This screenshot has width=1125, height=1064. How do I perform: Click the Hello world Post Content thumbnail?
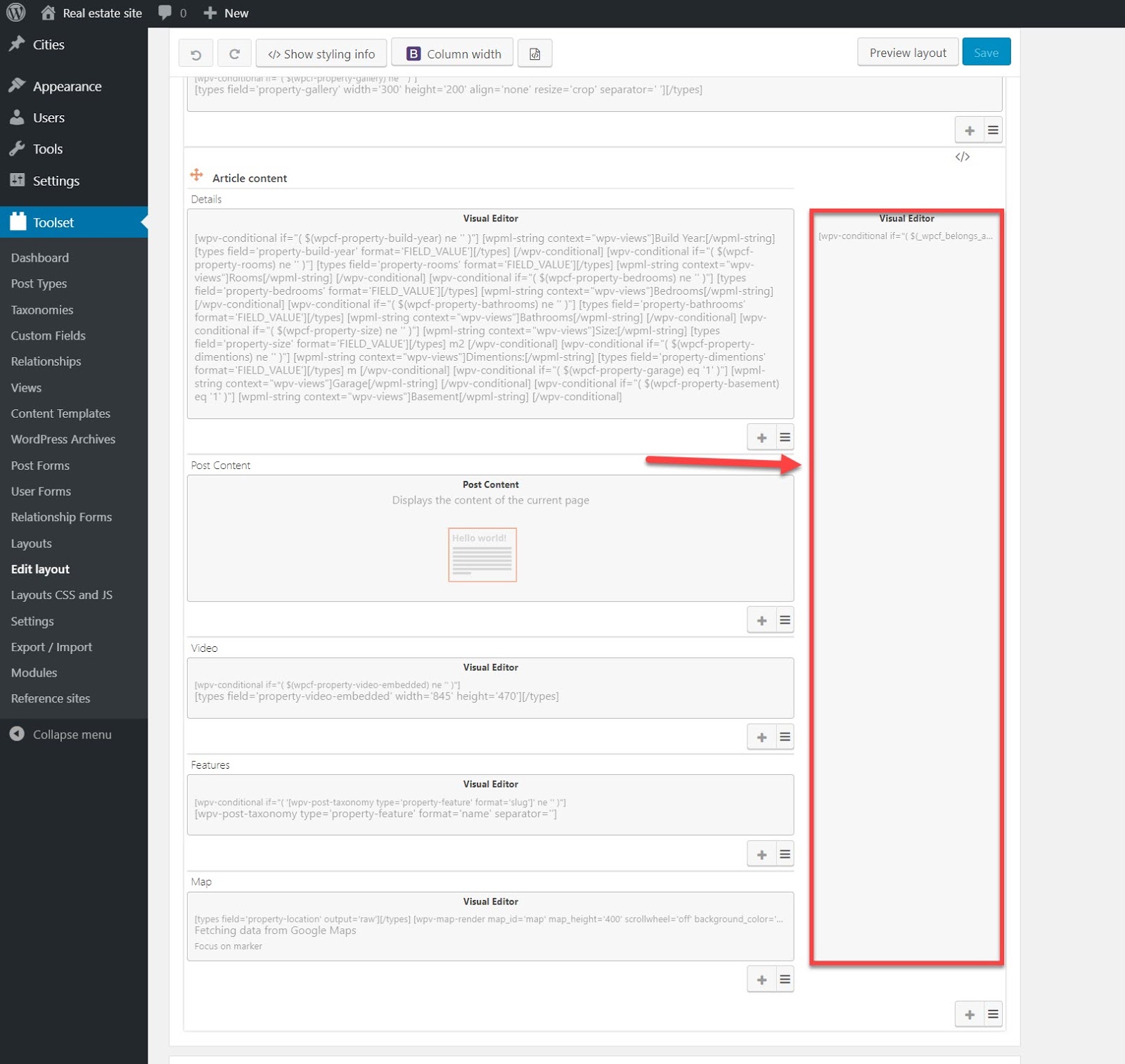tap(482, 555)
